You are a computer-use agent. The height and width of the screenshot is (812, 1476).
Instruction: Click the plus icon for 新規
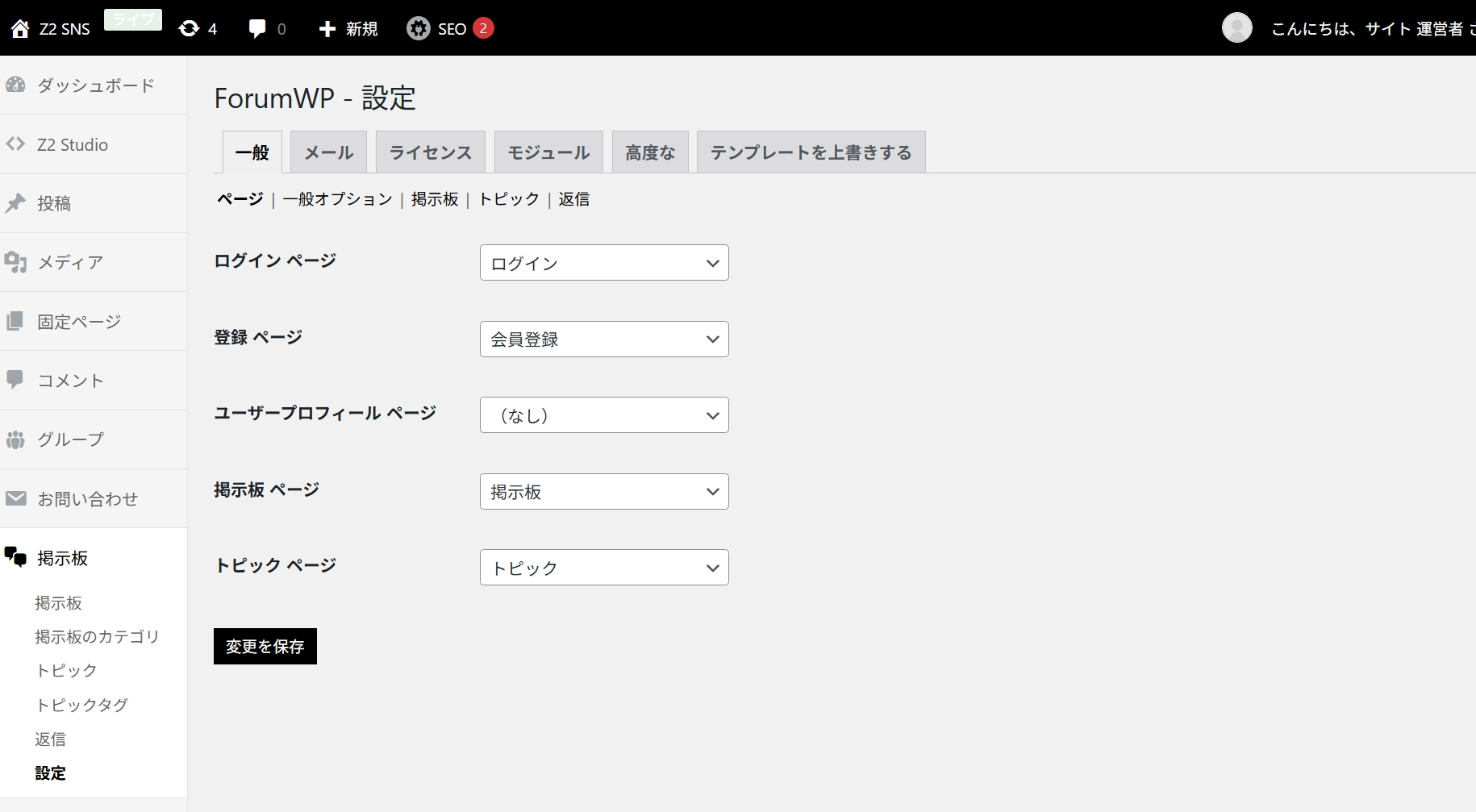point(327,29)
